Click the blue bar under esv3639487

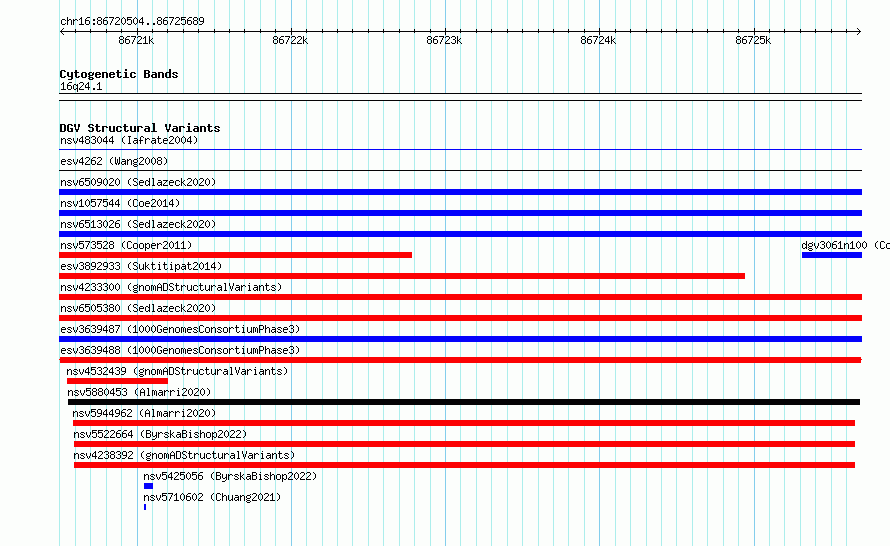click(x=460, y=339)
